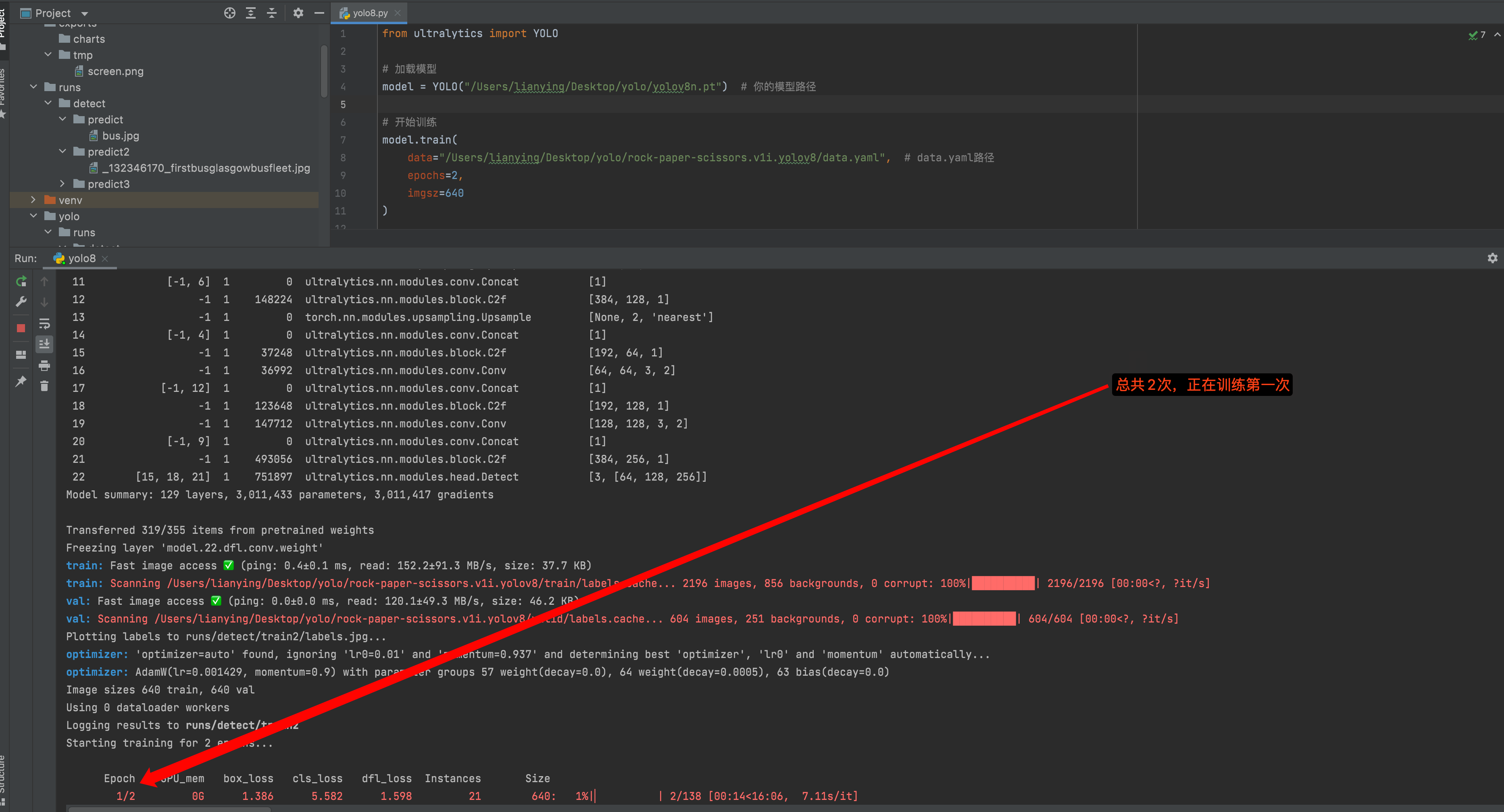Click imgsz=640 on line 10
The image size is (1504, 812).
click(x=435, y=193)
